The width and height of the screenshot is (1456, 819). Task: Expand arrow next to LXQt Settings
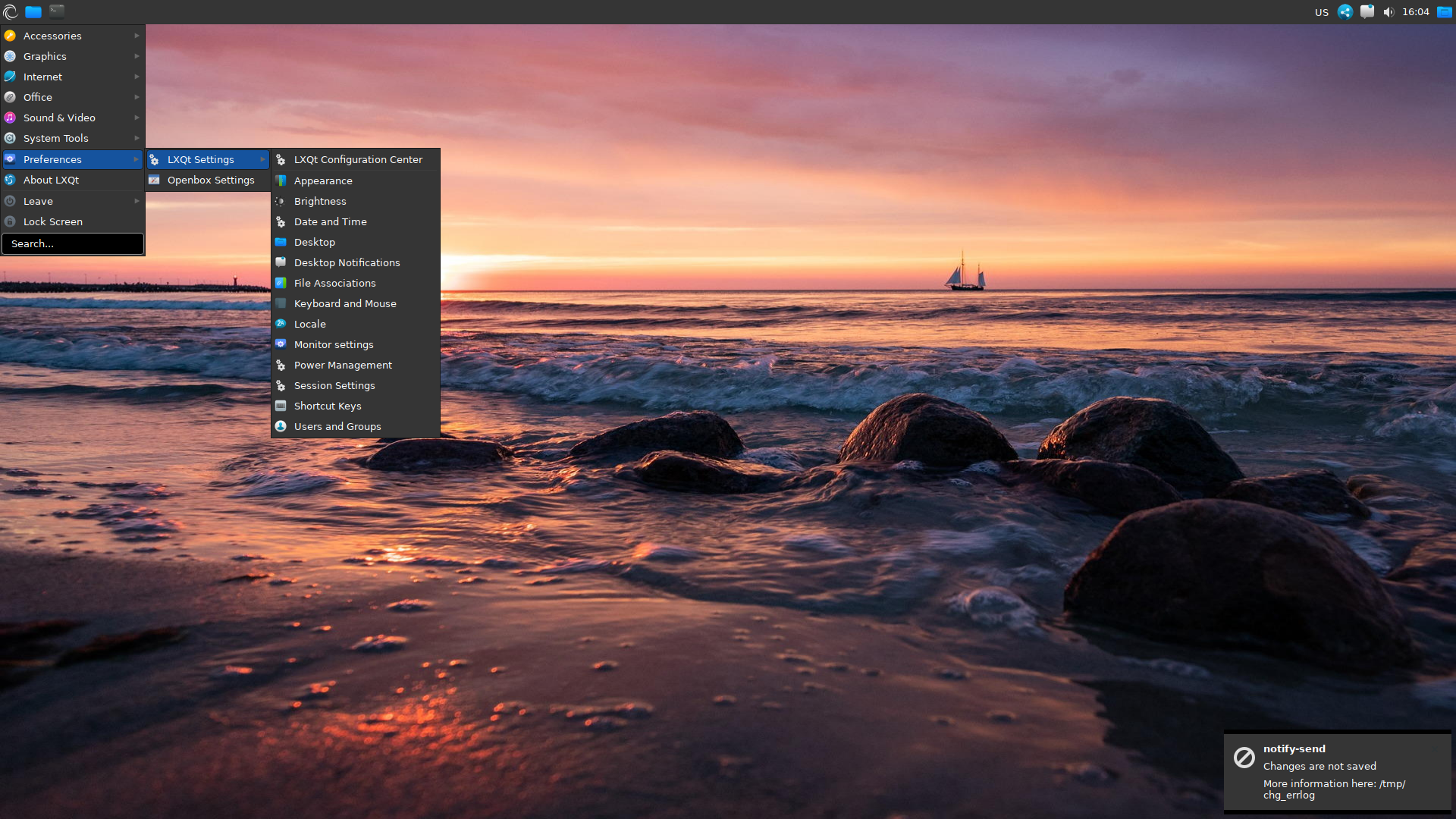pyautogui.click(x=263, y=159)
